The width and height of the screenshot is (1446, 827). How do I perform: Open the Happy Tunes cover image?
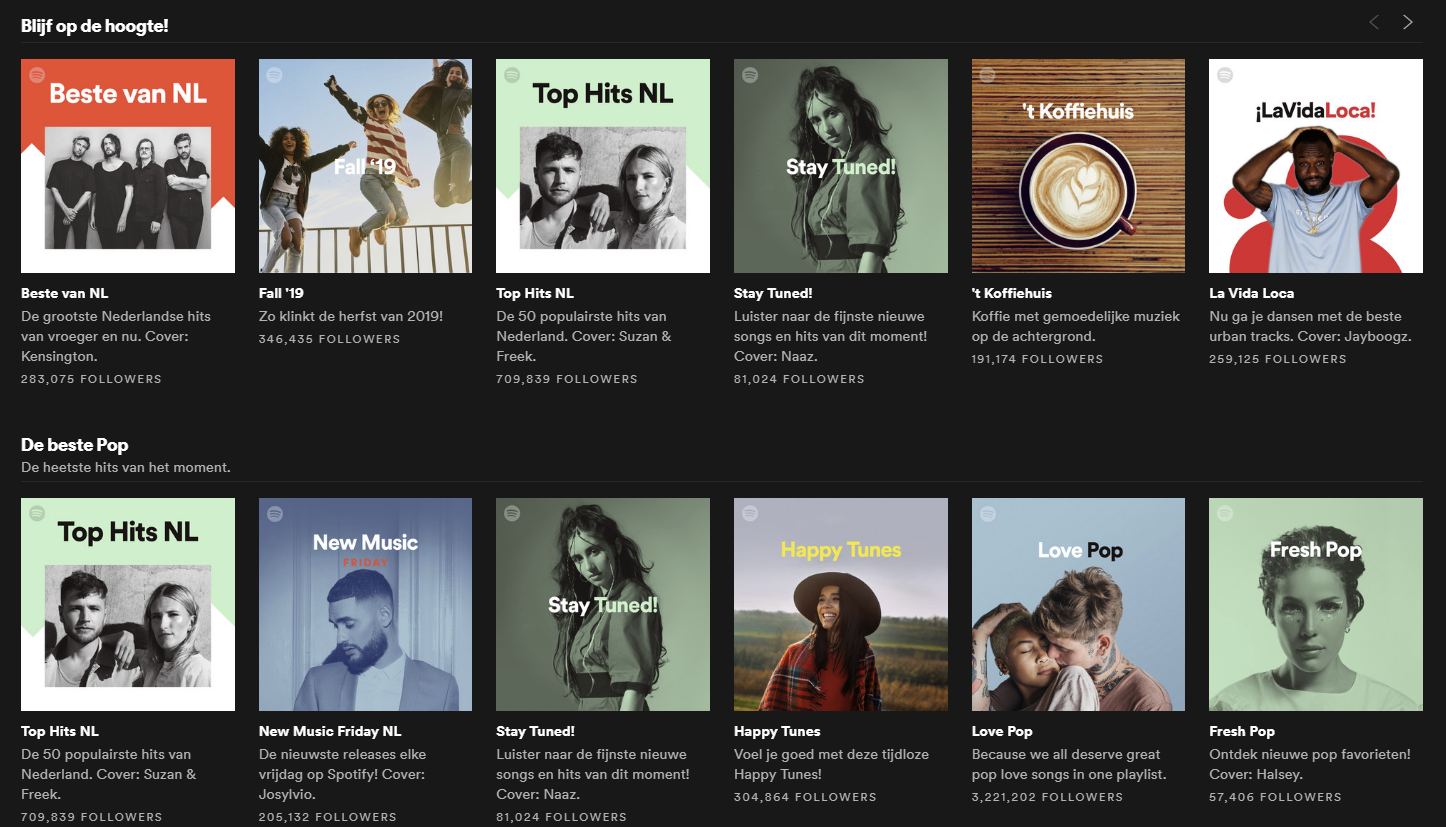coord(840,604)
